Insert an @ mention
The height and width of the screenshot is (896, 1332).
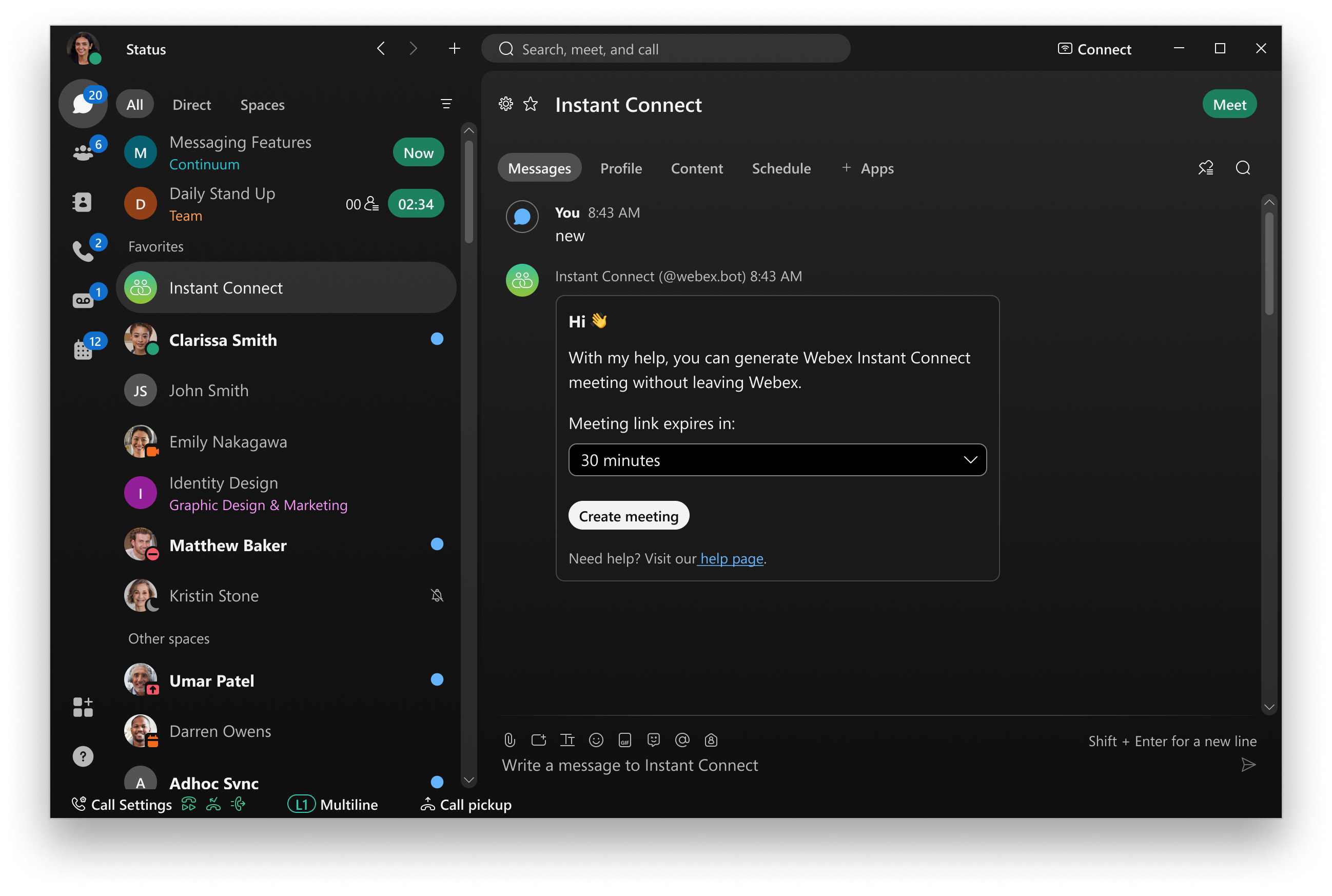tap(682, 740)
